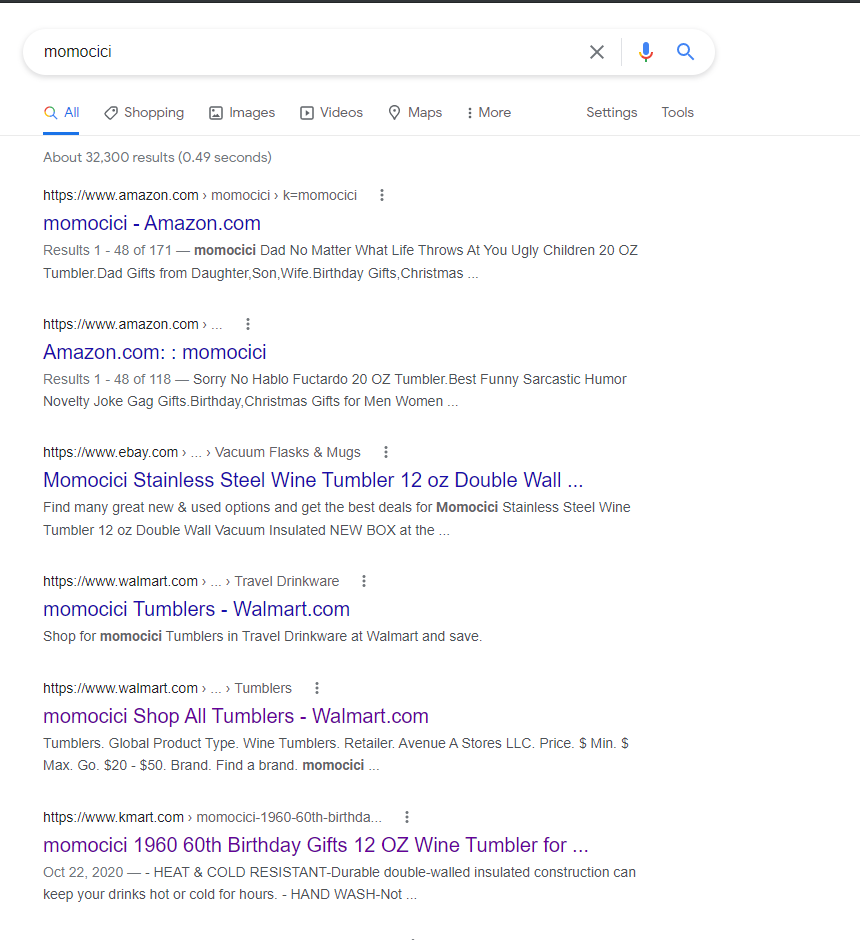Click snippet text 'Results 1 - 48 of 171'
Screen dimensions: 860x940
(107, 251)
